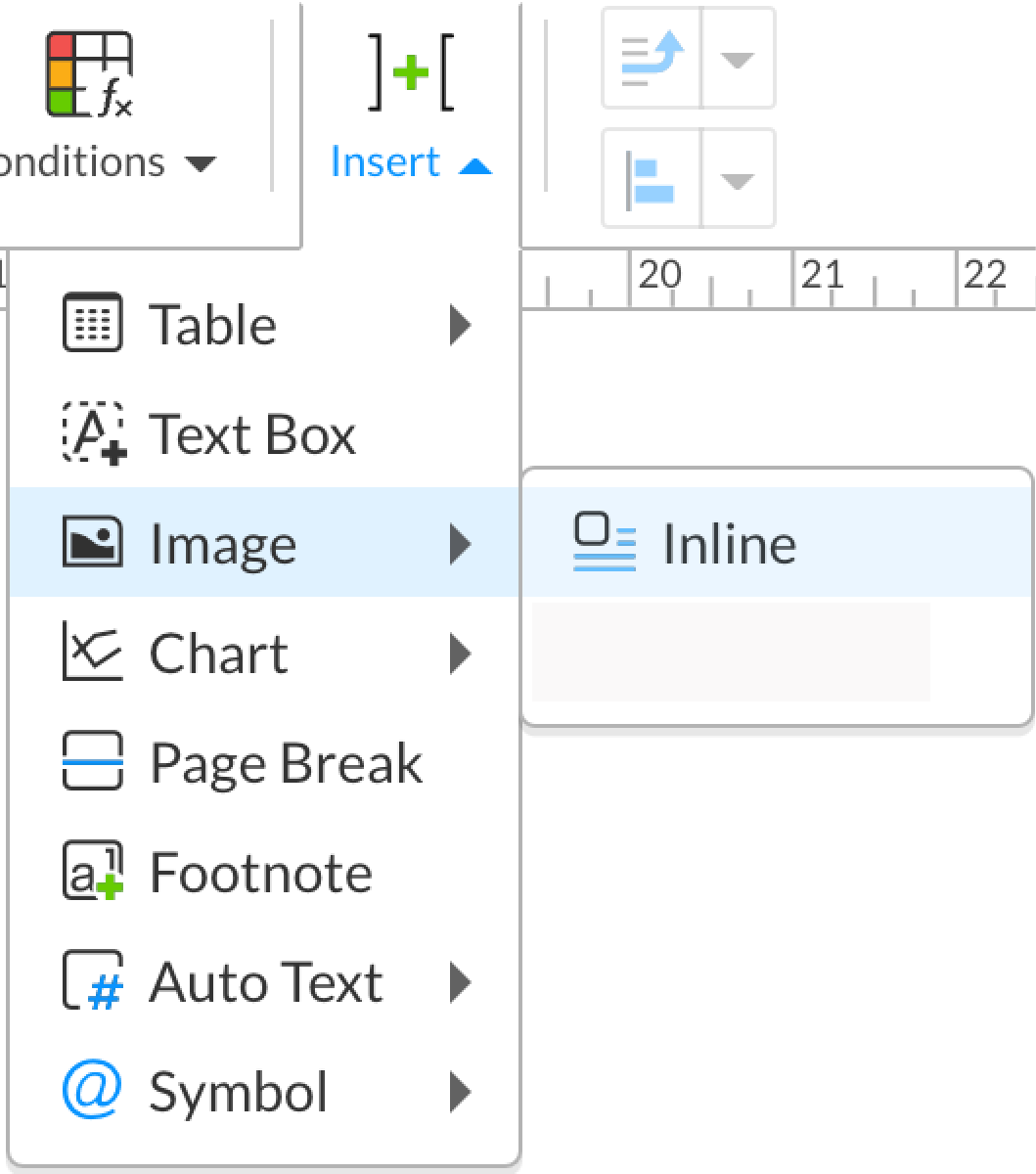Open the Conditions dropdown arrow

point(201,163)
